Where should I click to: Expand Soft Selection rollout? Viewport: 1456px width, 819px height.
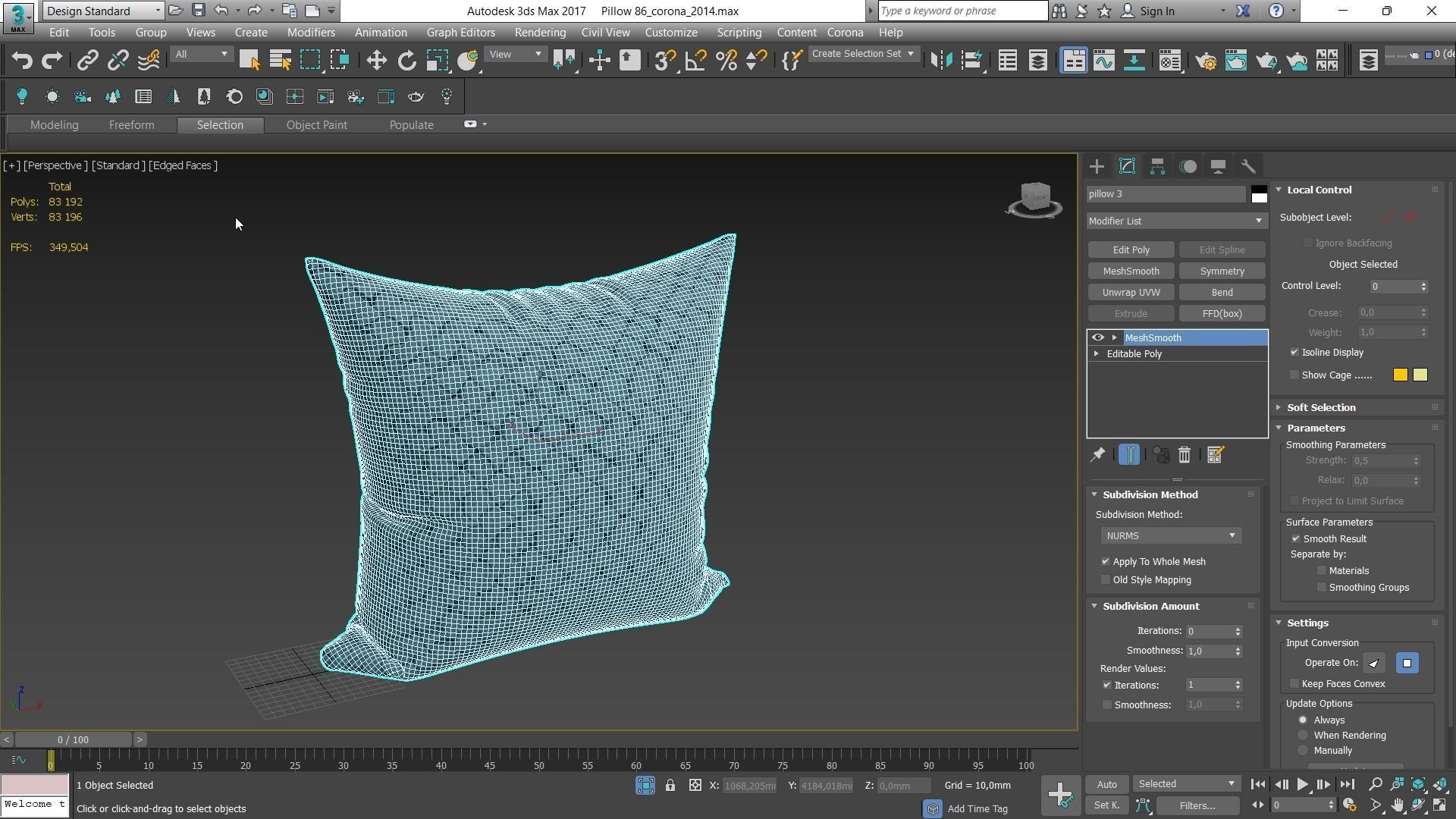click(1321, 408)
